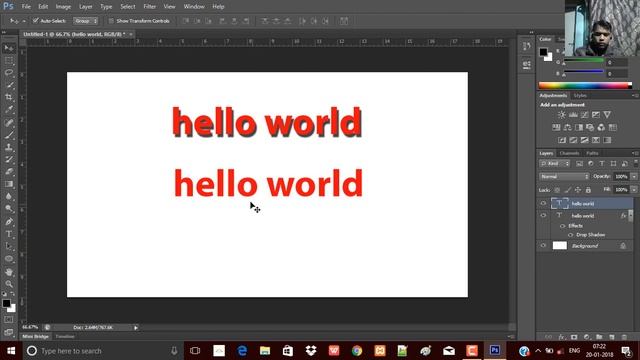Open the layer filter Kind dropdown

[554, 164]
